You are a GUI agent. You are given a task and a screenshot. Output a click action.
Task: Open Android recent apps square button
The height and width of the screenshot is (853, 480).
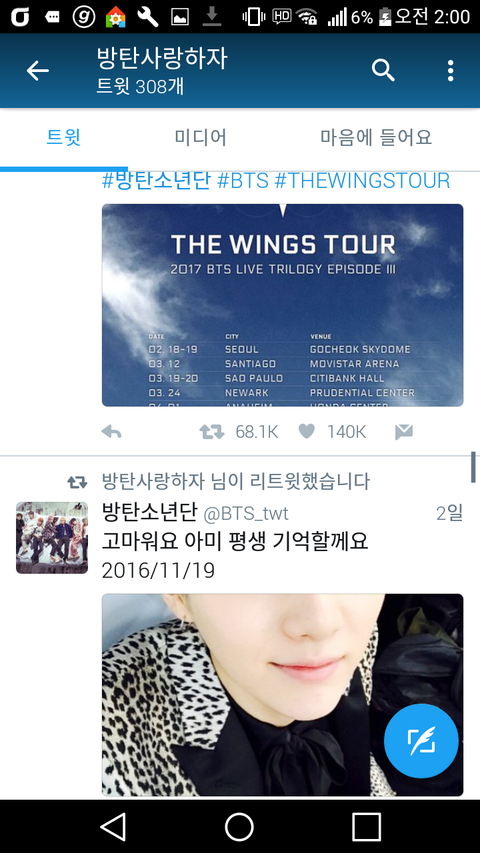click(366, 827)
